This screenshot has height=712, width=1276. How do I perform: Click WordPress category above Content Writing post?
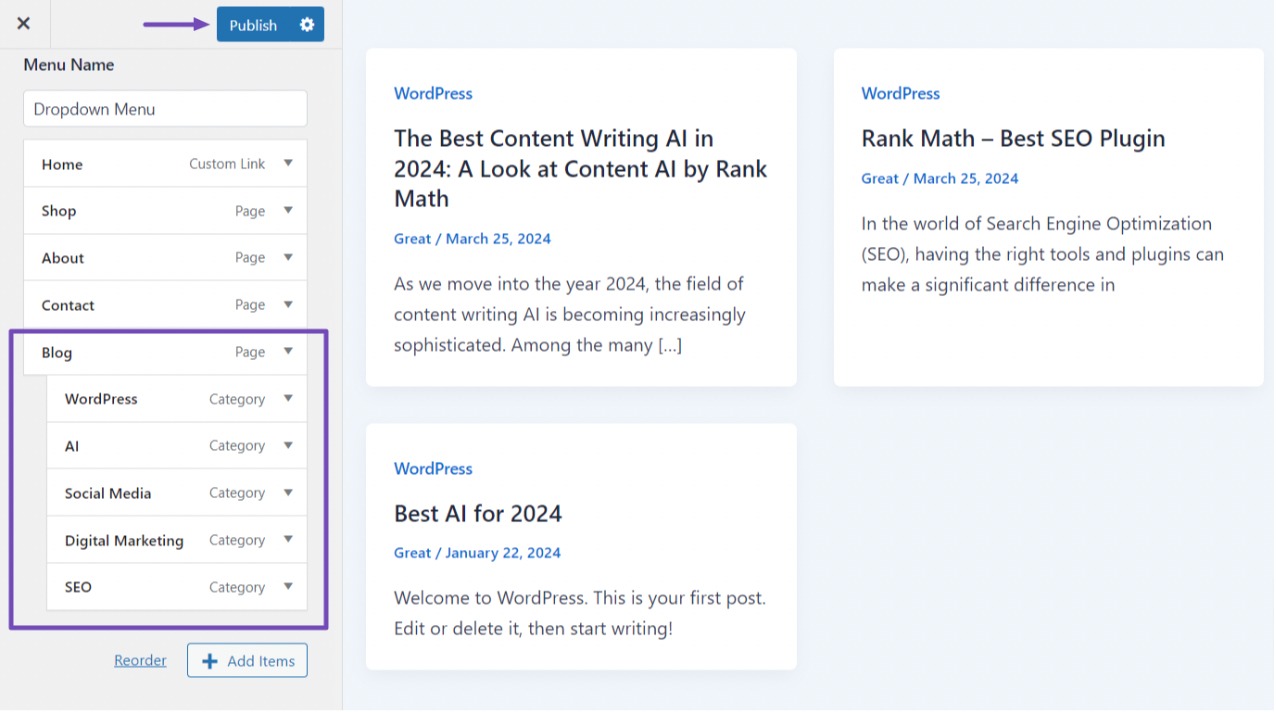[433, 93]
